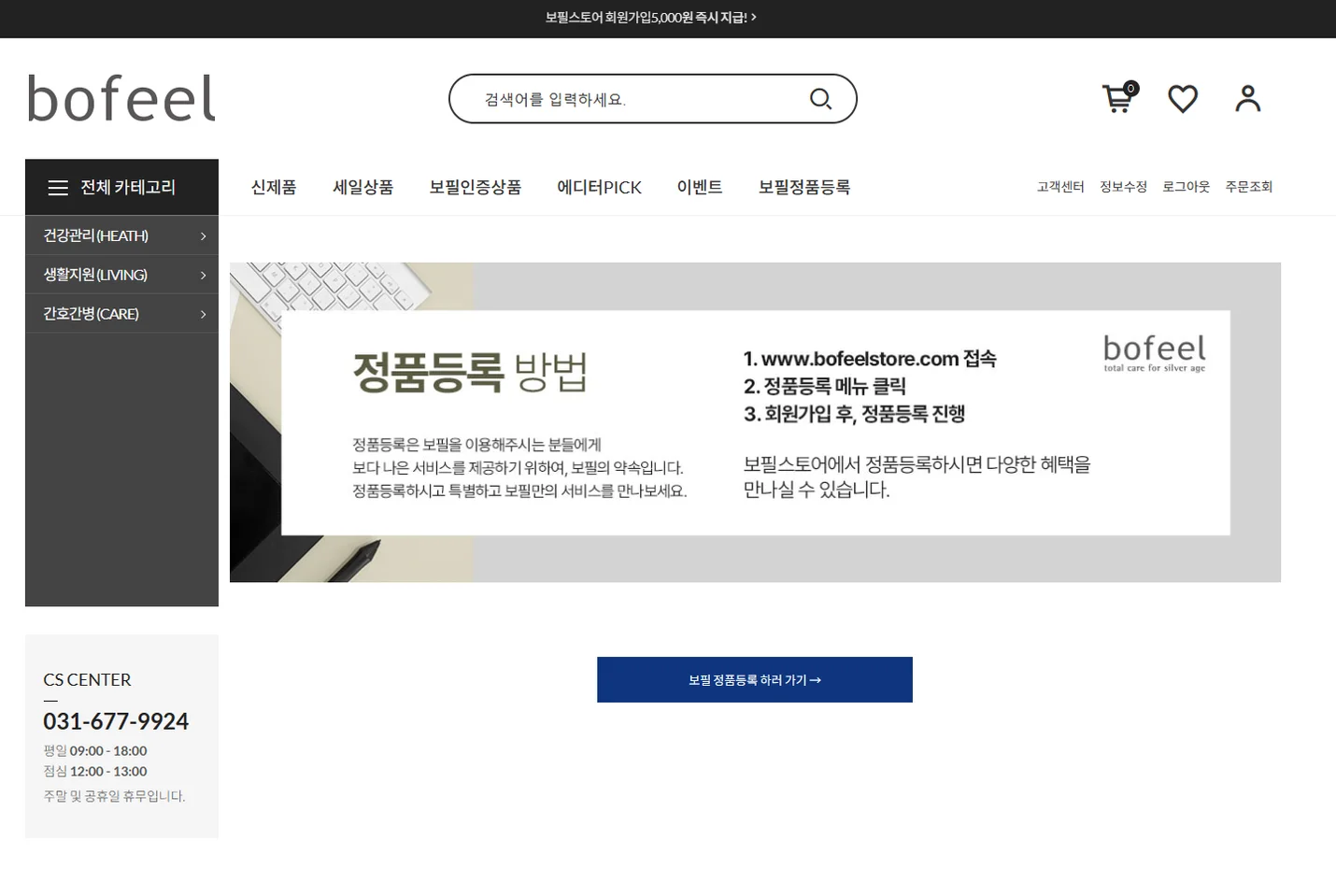Click the top 회원가입 5,000원 즉시 지급 banner

click(651, 18)
